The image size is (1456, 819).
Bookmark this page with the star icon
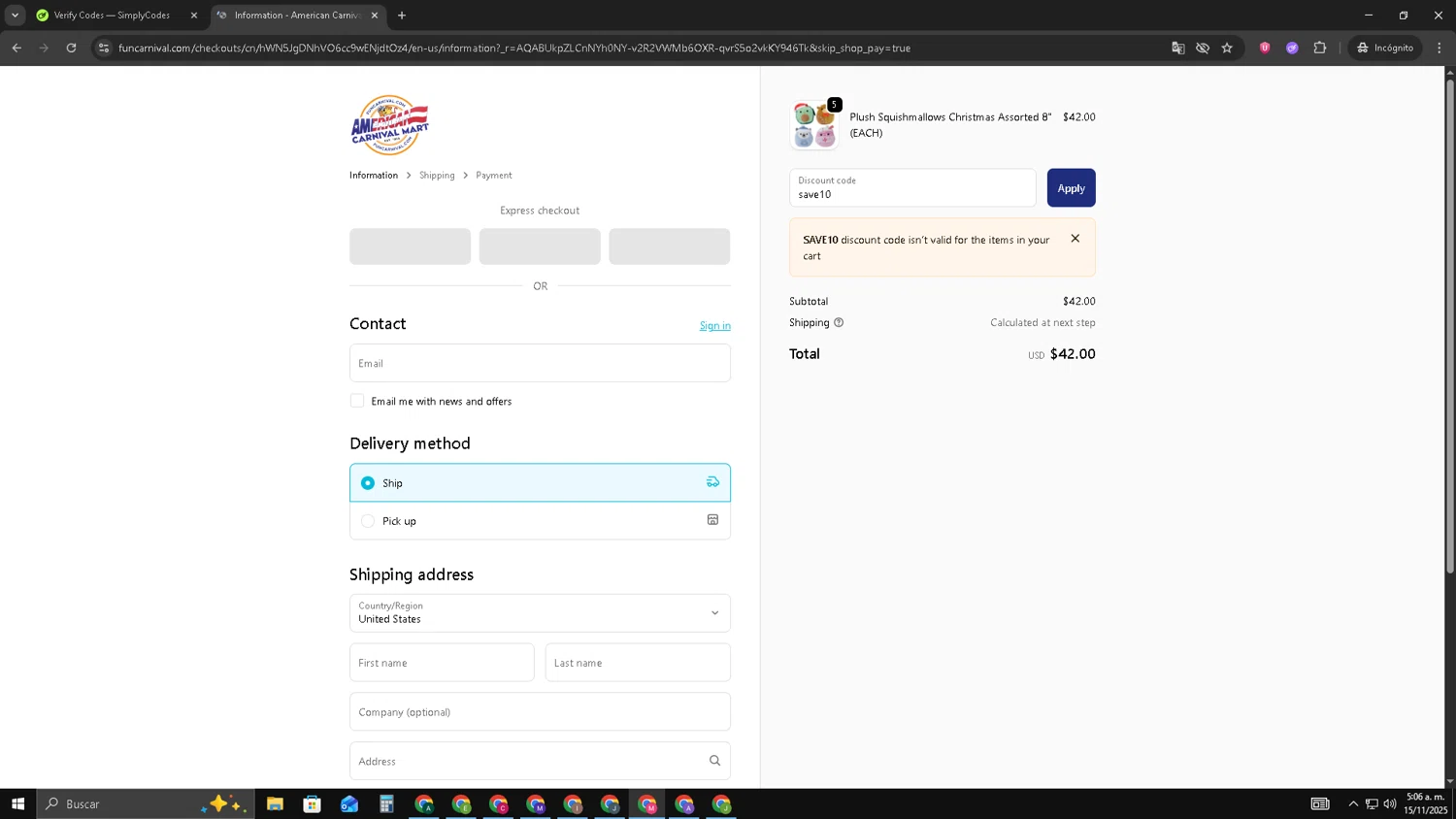point(1227,48)
